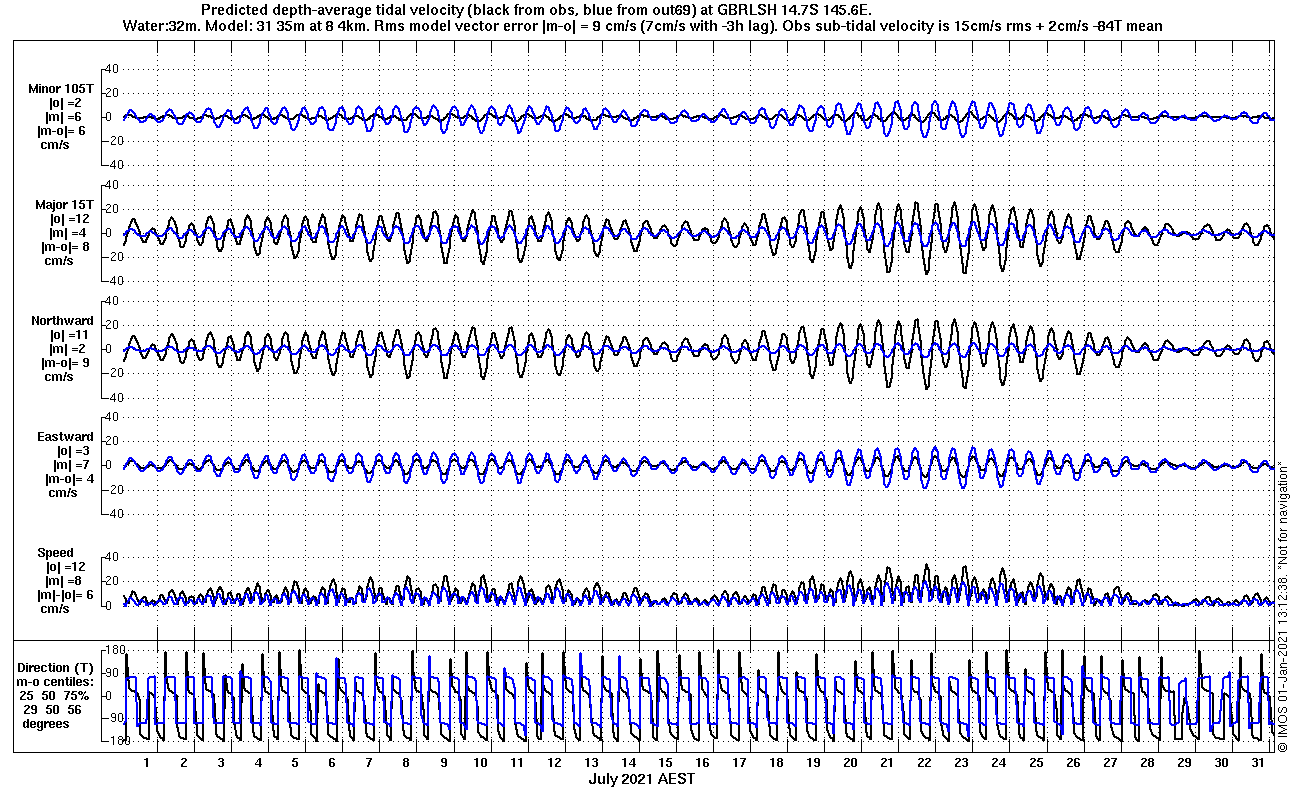1300x800 pixels.
Task: Click the "|m| =4" value beside the Major panel
Action: click(70, 232)
